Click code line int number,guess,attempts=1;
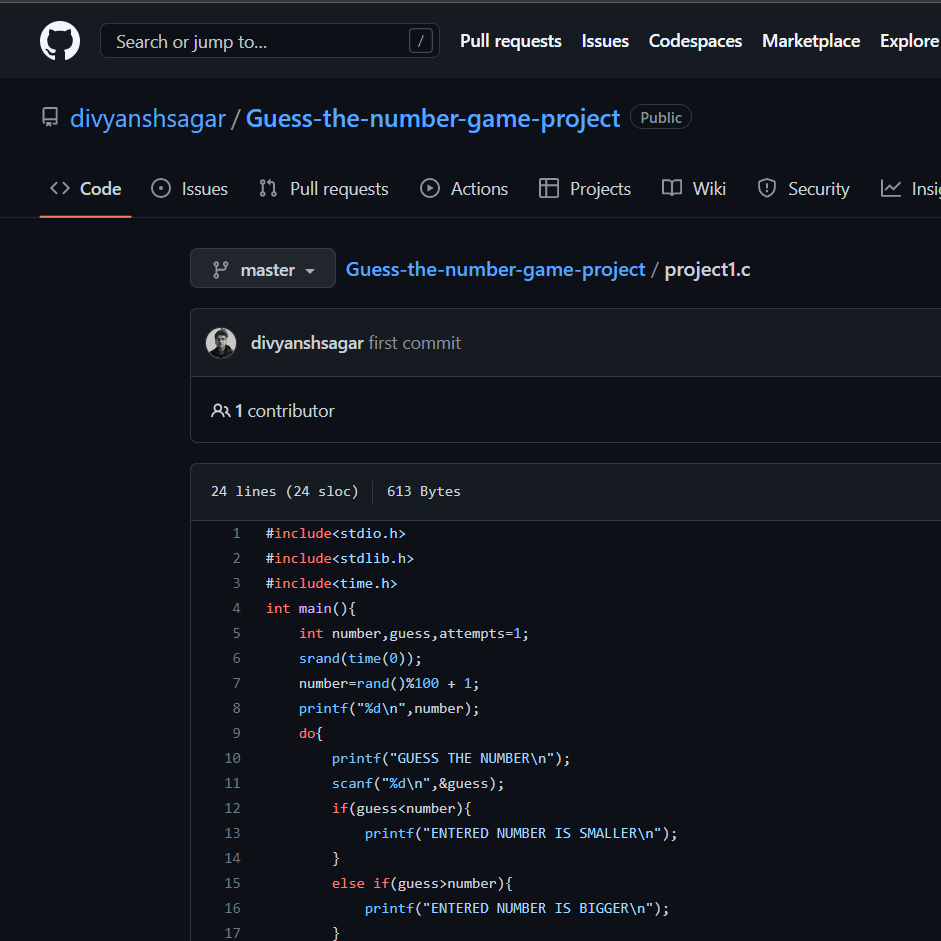The height and width of the screenshot is (941, 941). [x=413, y=633]
